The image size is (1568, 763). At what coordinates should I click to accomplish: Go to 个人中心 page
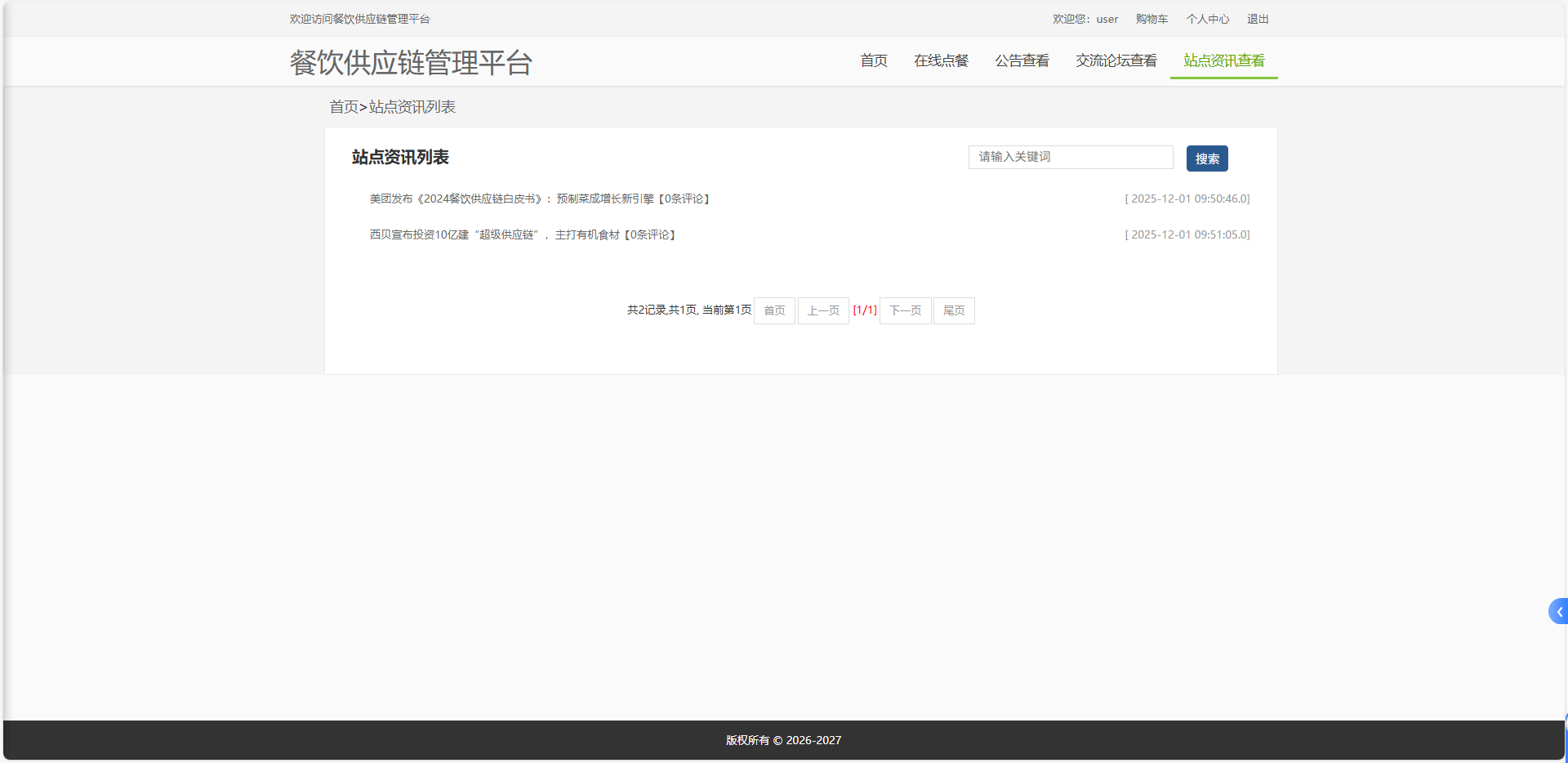pyautogui.click(x=1207, y=19)
